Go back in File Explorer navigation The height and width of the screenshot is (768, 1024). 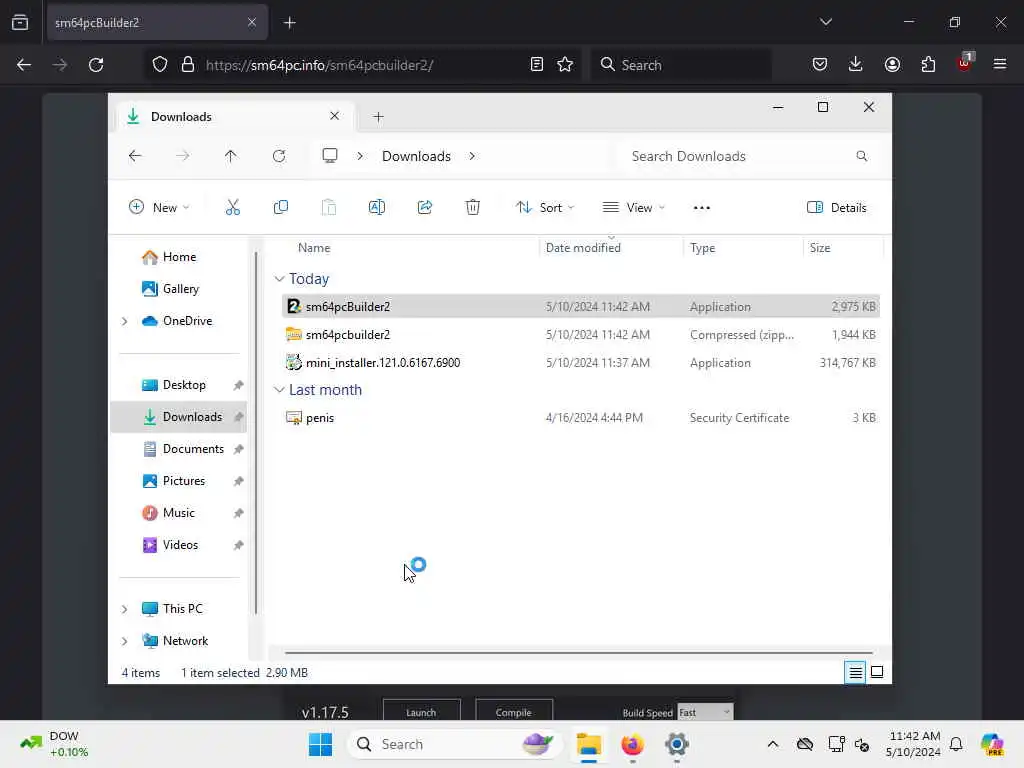135,156
